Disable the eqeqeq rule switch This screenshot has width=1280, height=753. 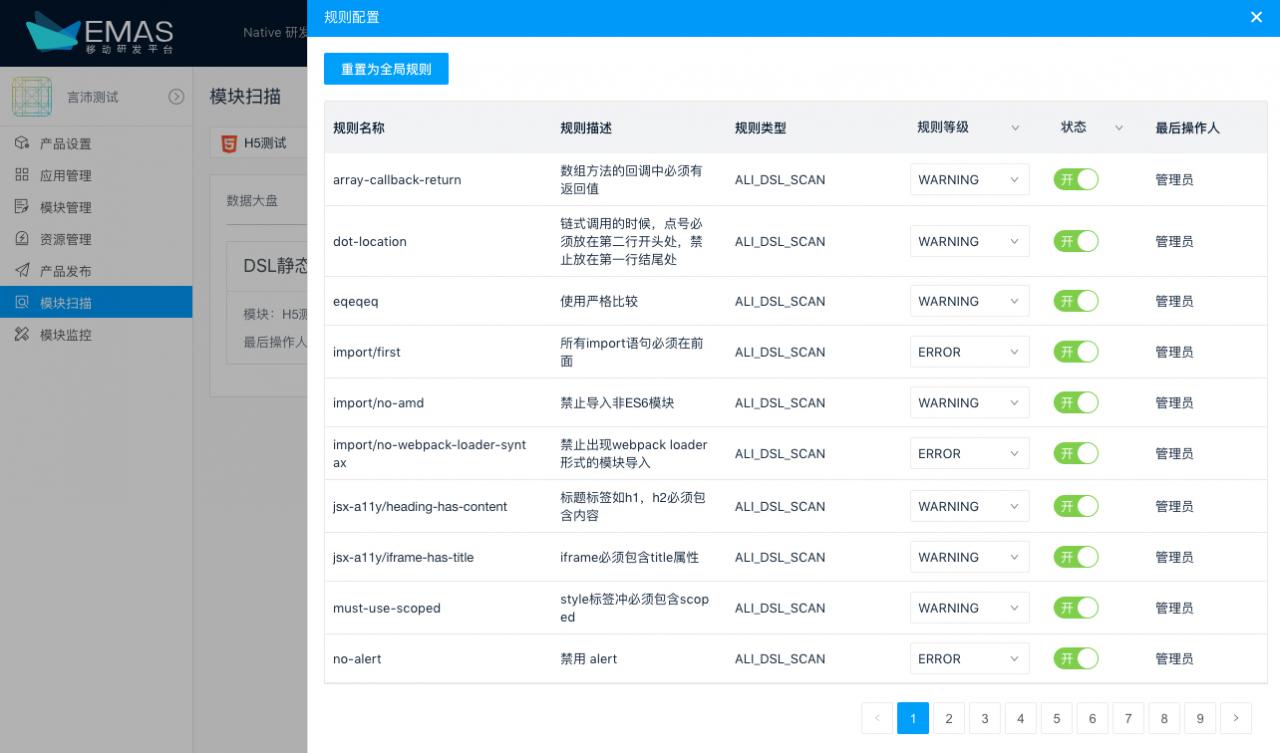(1076, 301)
